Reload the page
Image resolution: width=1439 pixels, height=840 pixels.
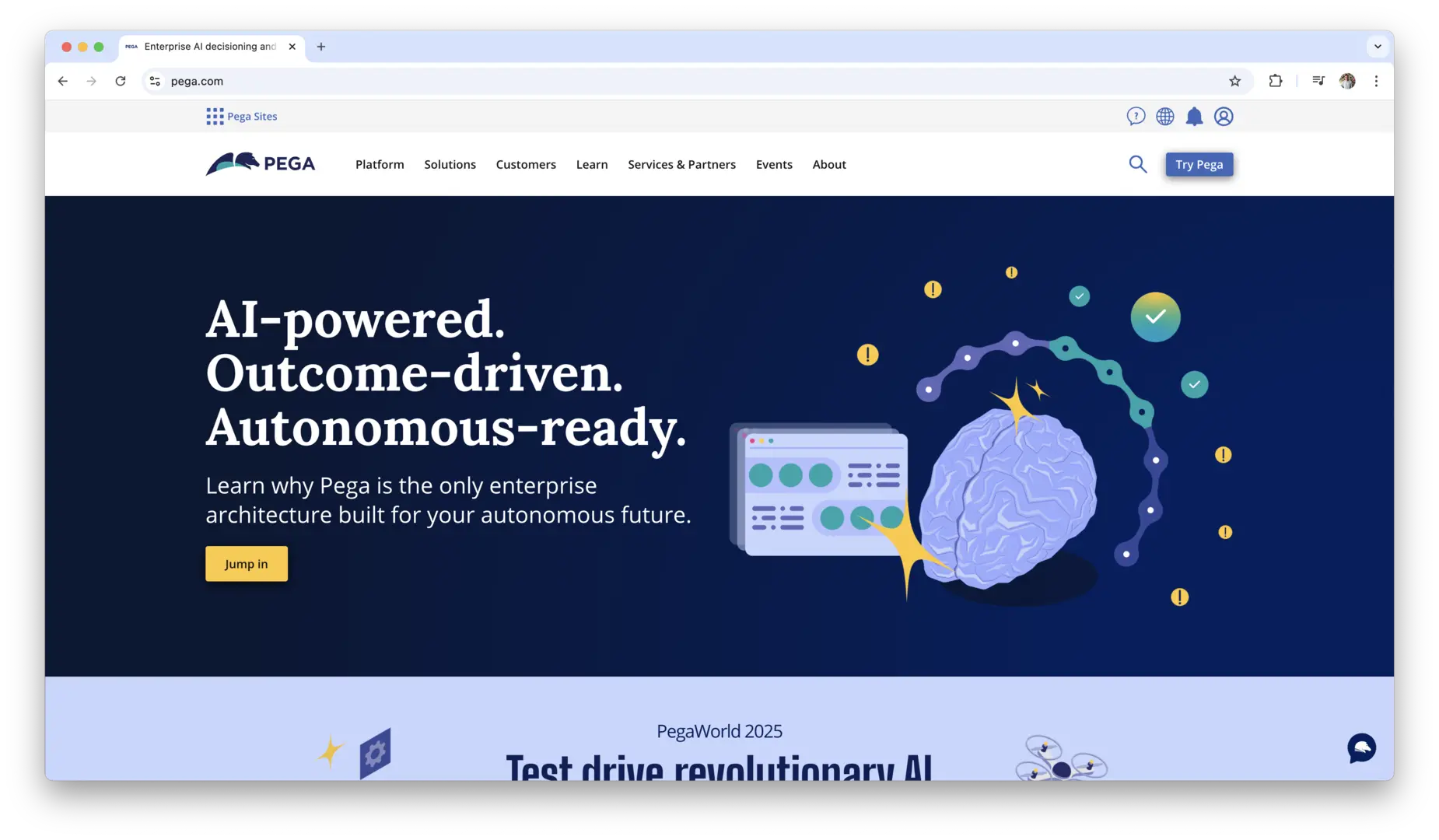tap(121, 81)
